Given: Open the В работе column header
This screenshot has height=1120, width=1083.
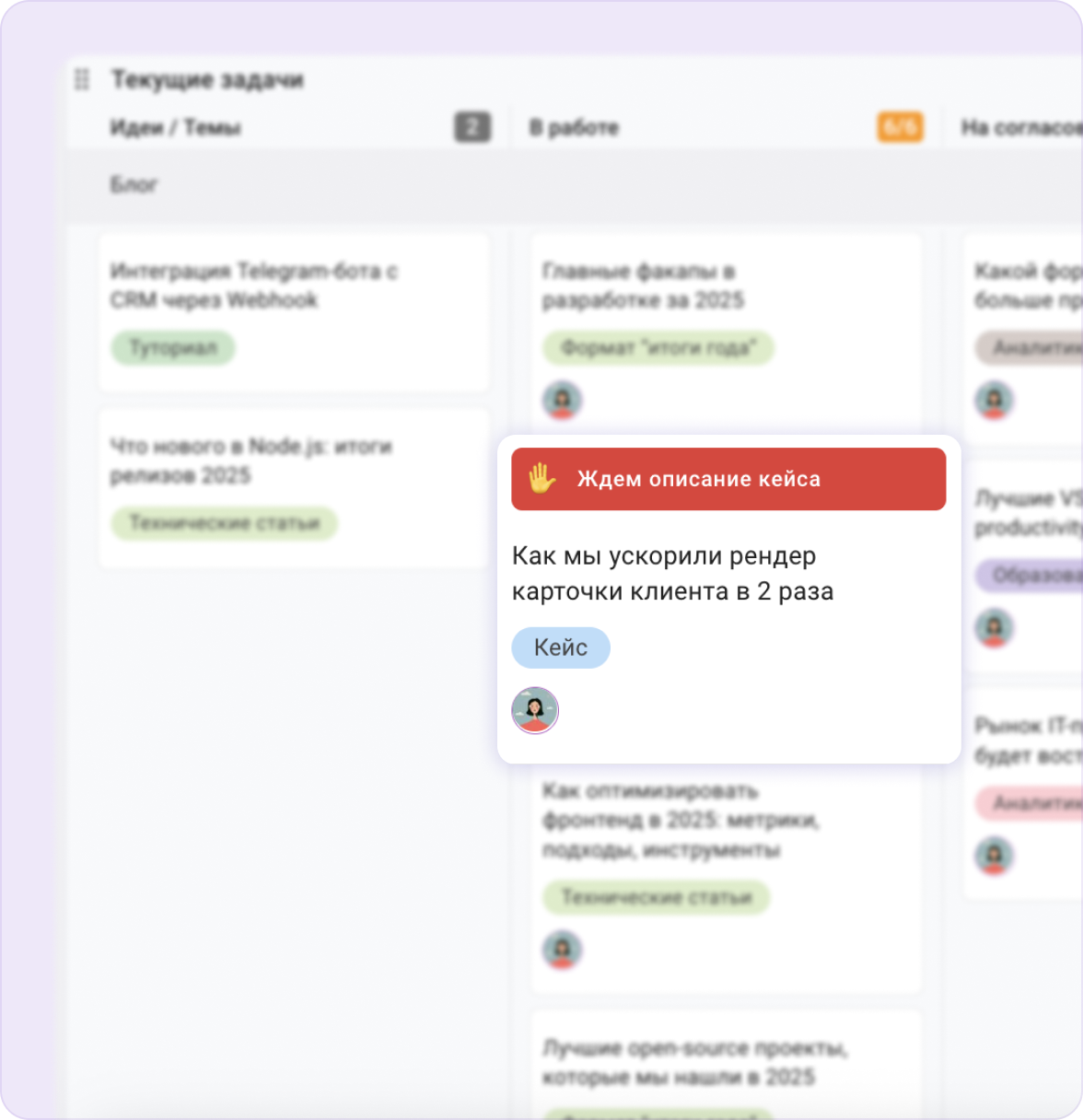Looking at the screenshot, I should point(574,128).
